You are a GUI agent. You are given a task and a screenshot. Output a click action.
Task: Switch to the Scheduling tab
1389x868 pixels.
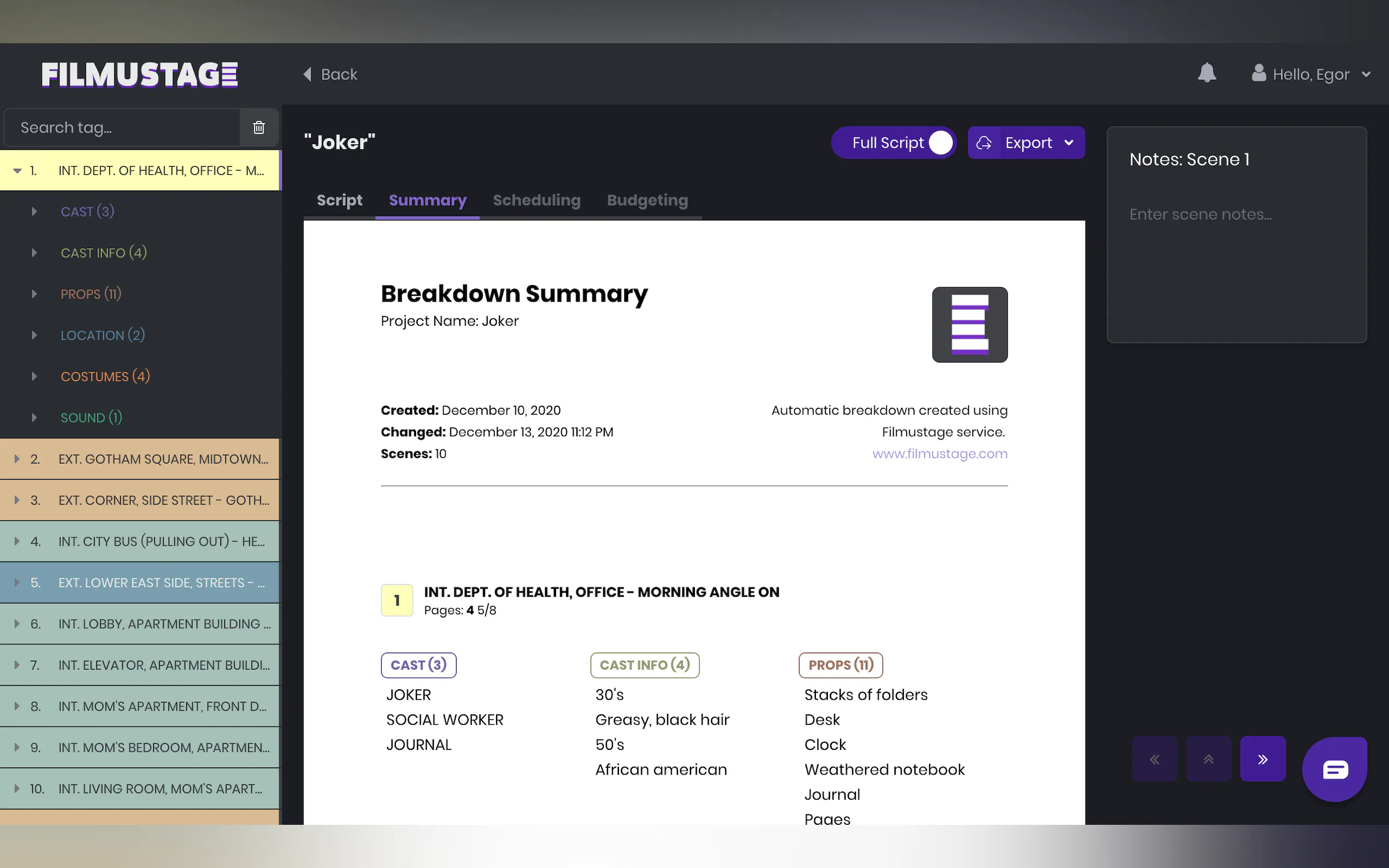tap(536, 201)
